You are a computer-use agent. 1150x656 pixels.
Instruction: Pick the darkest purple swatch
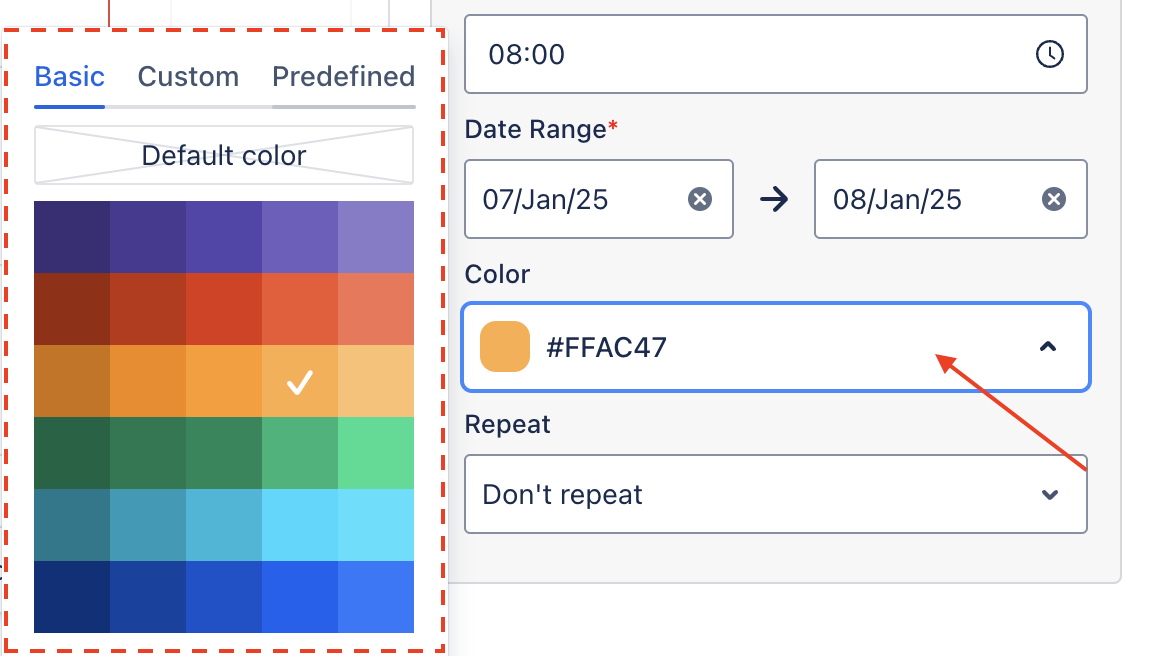(x=72, y=237)
